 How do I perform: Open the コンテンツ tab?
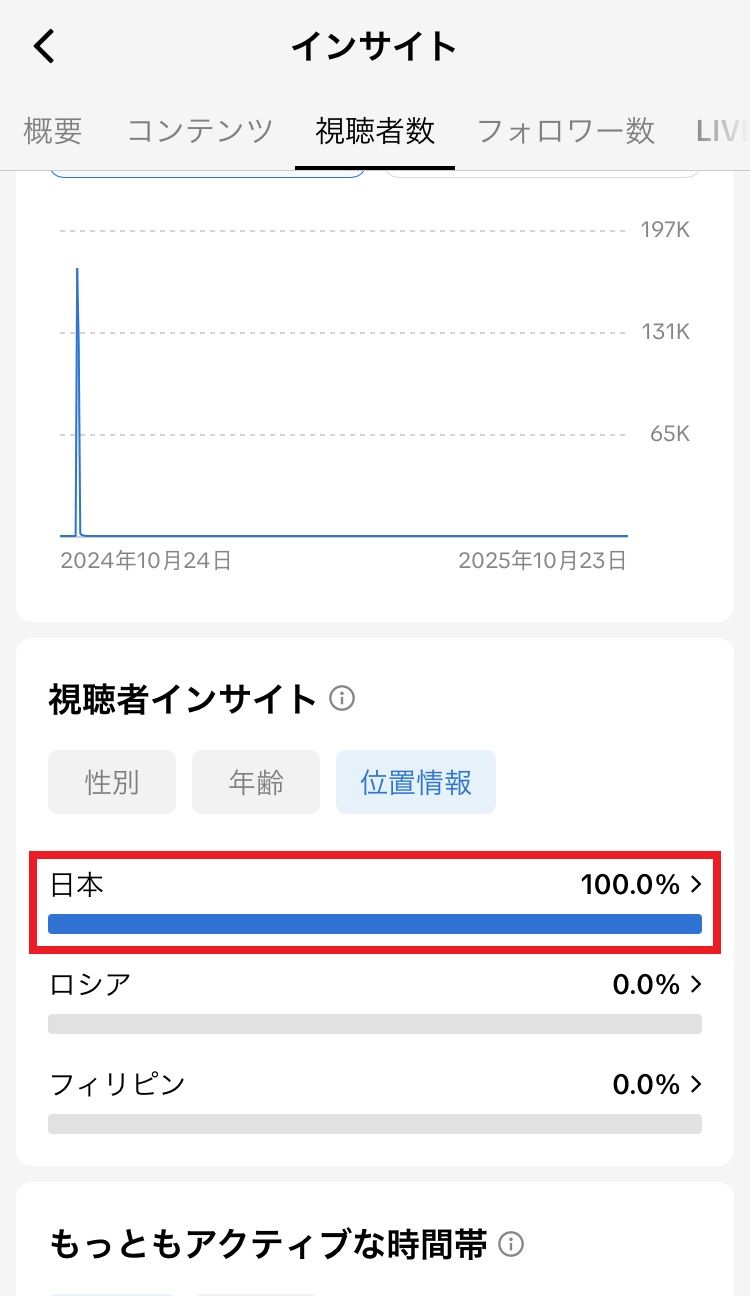click(200, 131)
